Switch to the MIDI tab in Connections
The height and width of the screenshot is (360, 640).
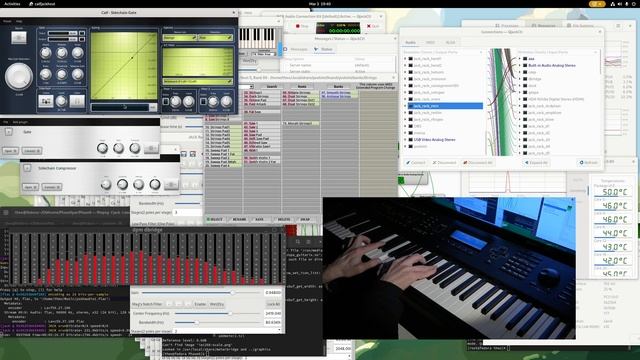coord(430,42)
